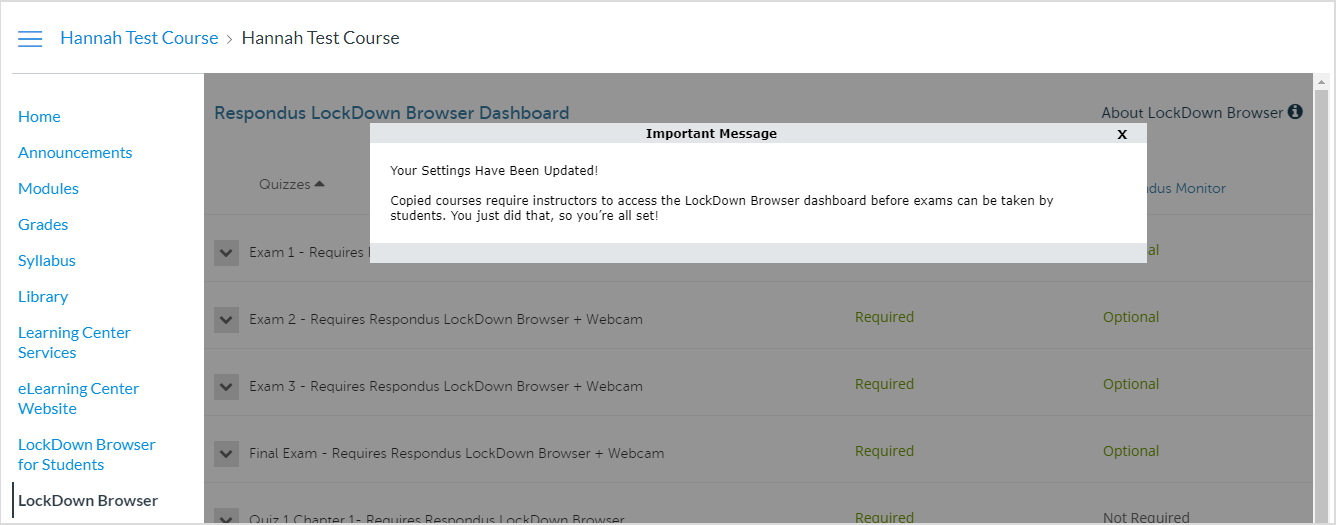The height and width of the screenshot is (525, 1336).
Task: Open LockDown Browser for Students link
Action: click(x=87, y=454)
